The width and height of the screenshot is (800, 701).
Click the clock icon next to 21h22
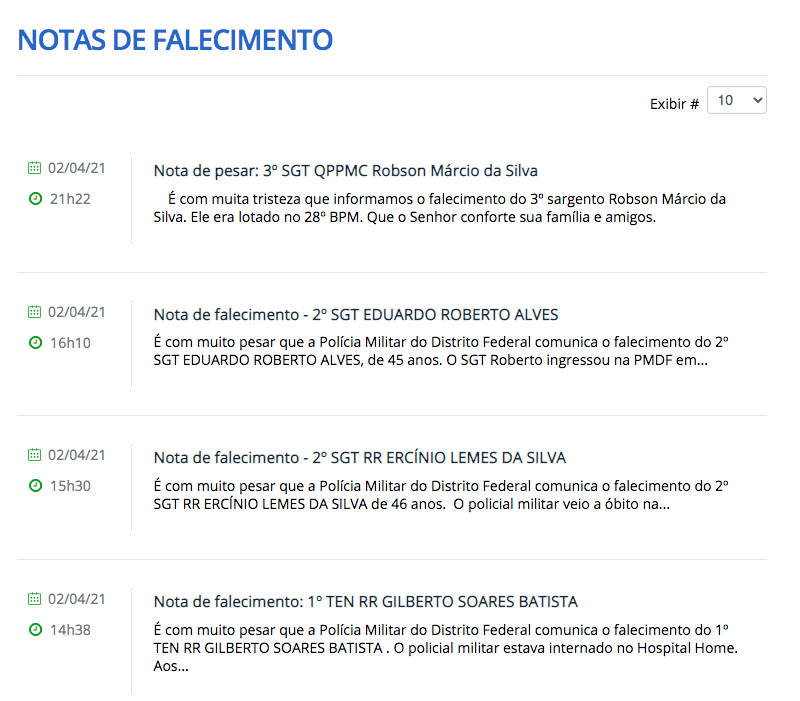(35, 198)
